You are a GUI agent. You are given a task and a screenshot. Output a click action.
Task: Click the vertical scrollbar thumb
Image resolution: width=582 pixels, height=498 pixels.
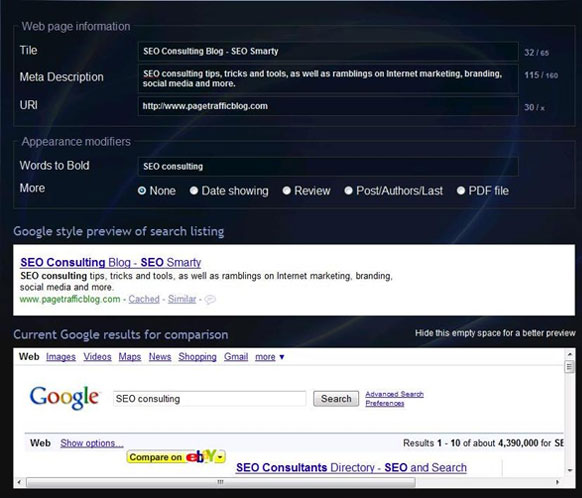570,367
